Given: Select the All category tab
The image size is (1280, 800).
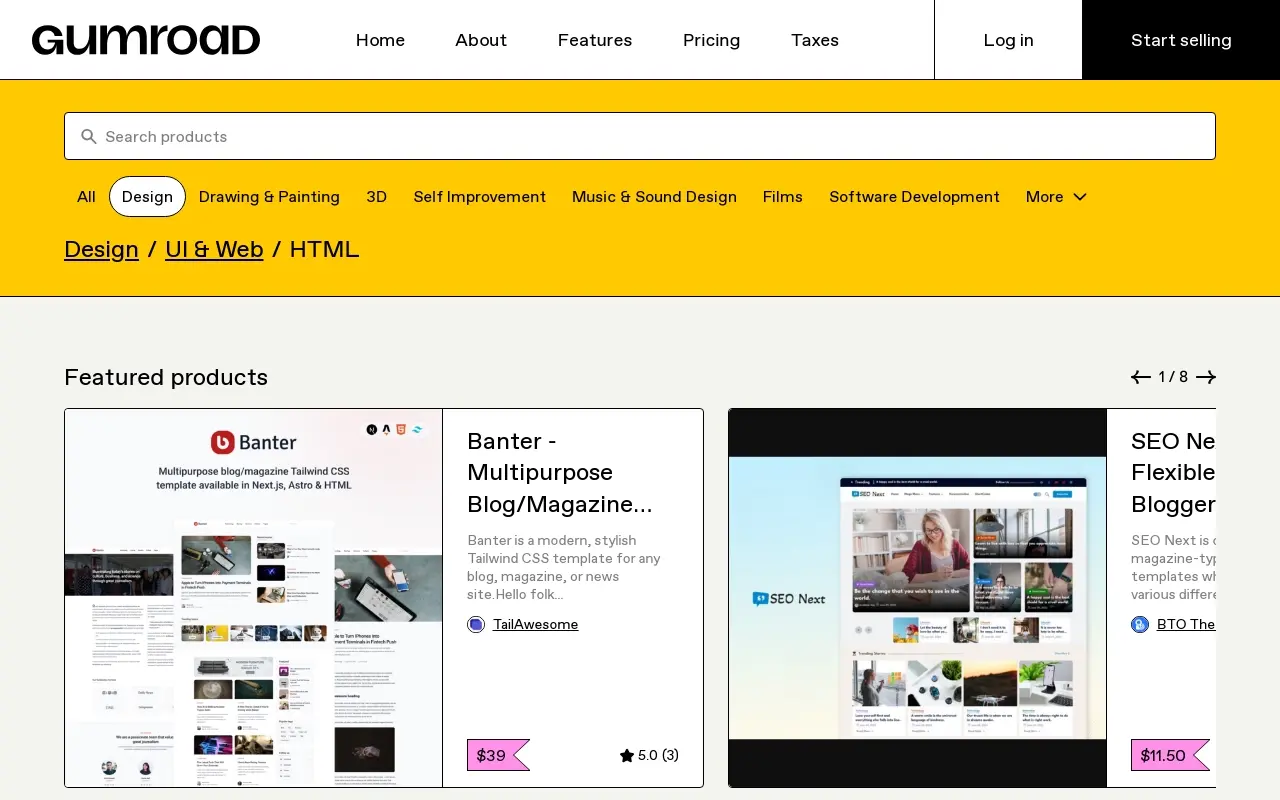Looking at the screenshot, I should click(x=87, y=197).
